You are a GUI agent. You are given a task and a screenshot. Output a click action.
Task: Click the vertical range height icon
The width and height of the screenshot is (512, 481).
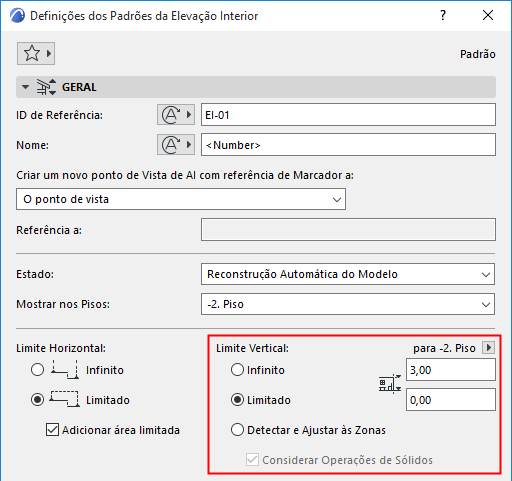click(x=390, y=384)
